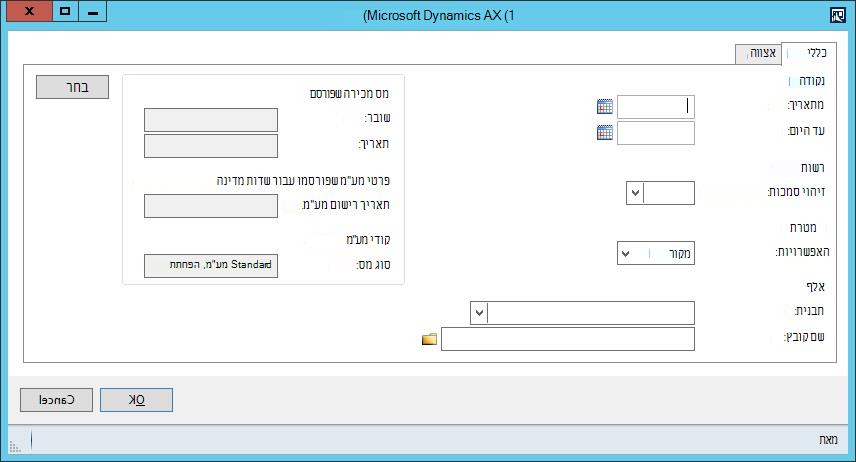Focus the מתאריך date input field
This screenshot has height=462, width=856.
(656, 106)
